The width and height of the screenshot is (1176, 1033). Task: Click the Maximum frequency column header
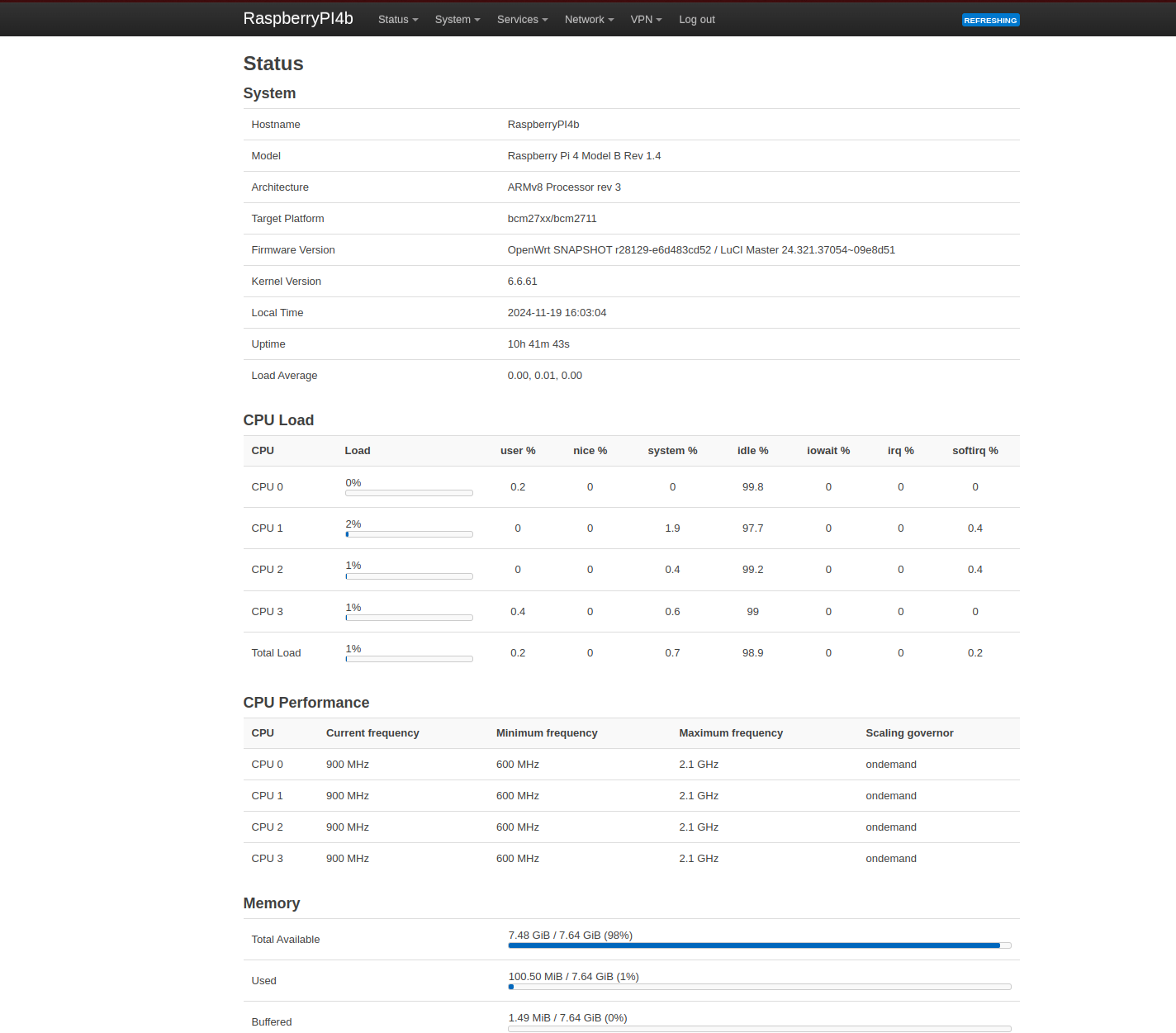731,733
